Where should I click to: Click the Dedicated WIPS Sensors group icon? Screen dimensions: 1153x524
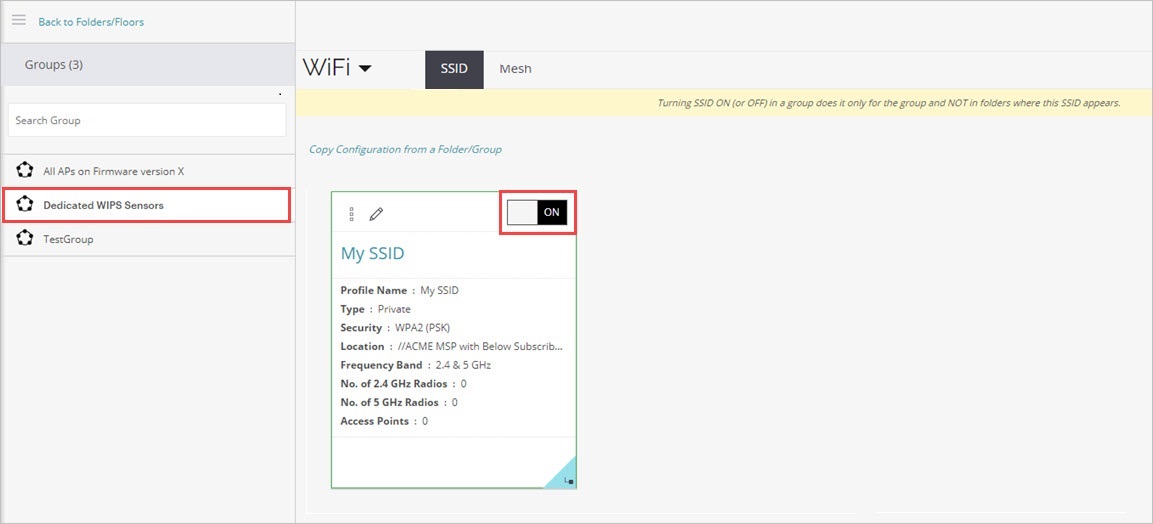pyautogui.click(x=25, y=204)
